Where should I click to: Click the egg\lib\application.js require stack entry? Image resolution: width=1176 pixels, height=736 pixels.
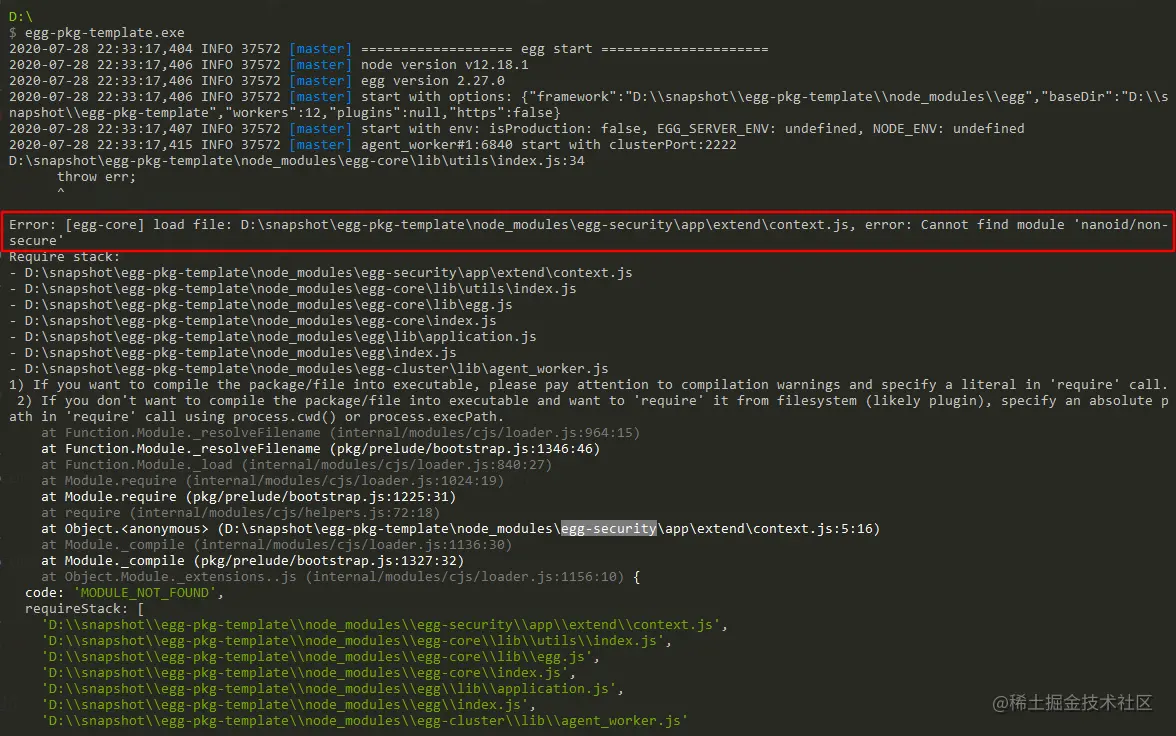[272, 337]
